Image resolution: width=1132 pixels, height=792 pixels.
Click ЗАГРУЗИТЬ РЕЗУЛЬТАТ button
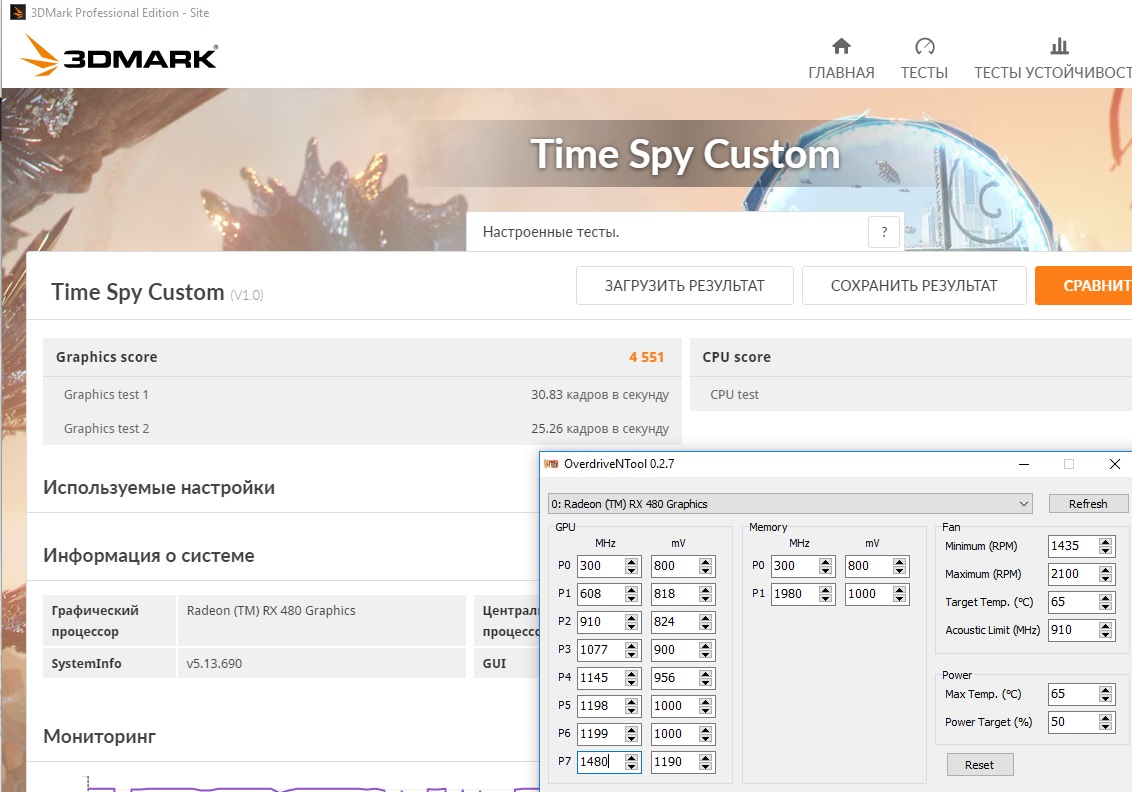click(684, 285)
